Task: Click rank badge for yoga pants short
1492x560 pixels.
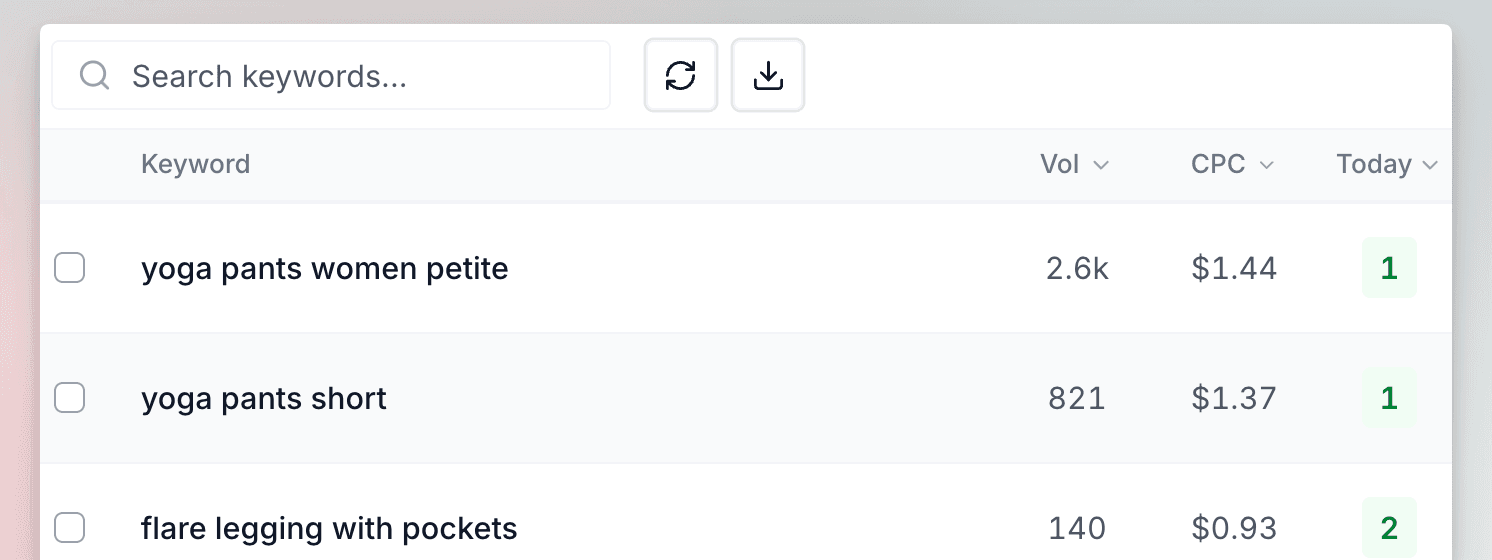Action: [1389, 398]
